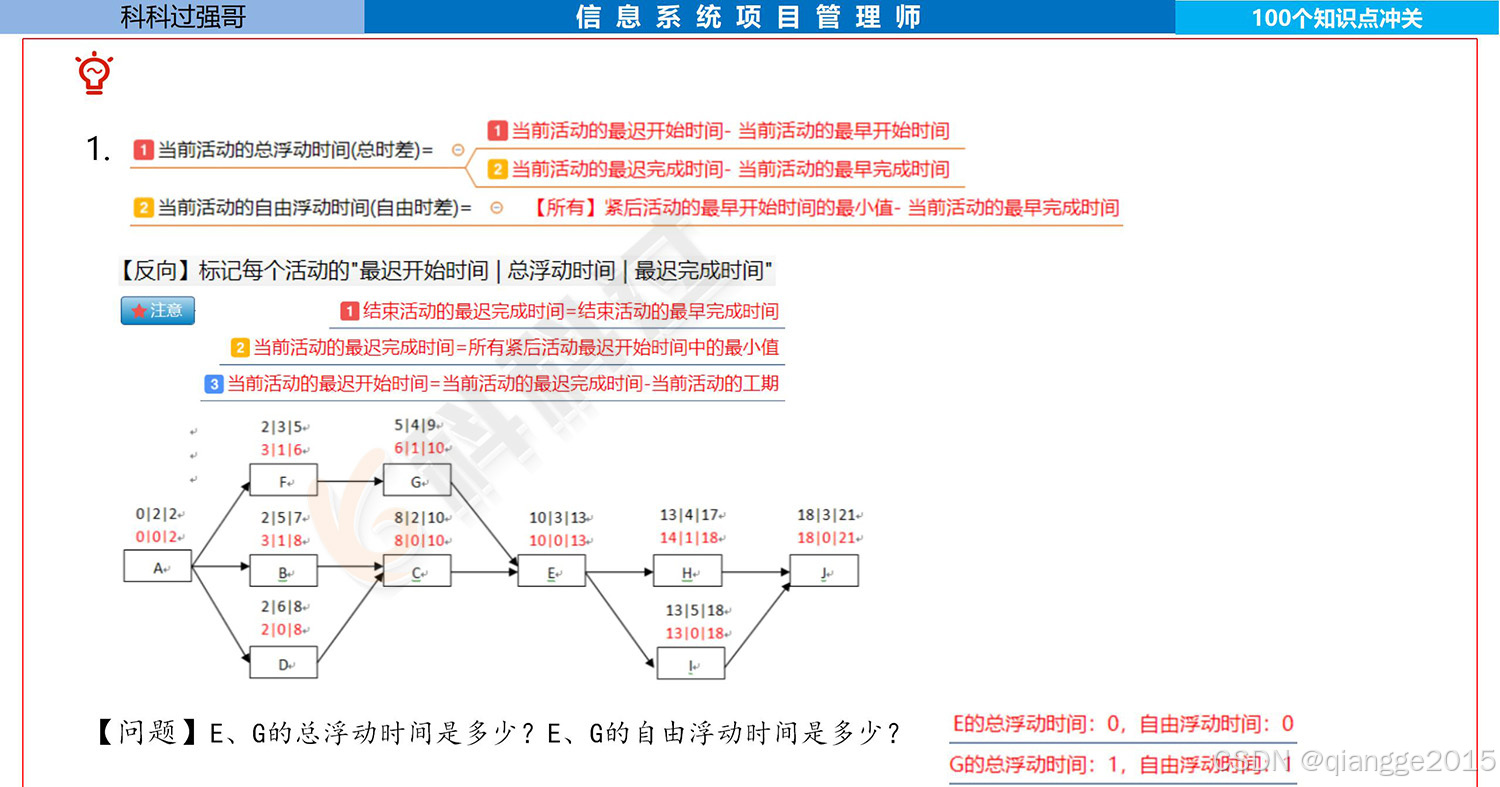This screenshot has width=1500, height=787.
Task: Click the black label 8|2|10 above C
Action: [419, 518]
